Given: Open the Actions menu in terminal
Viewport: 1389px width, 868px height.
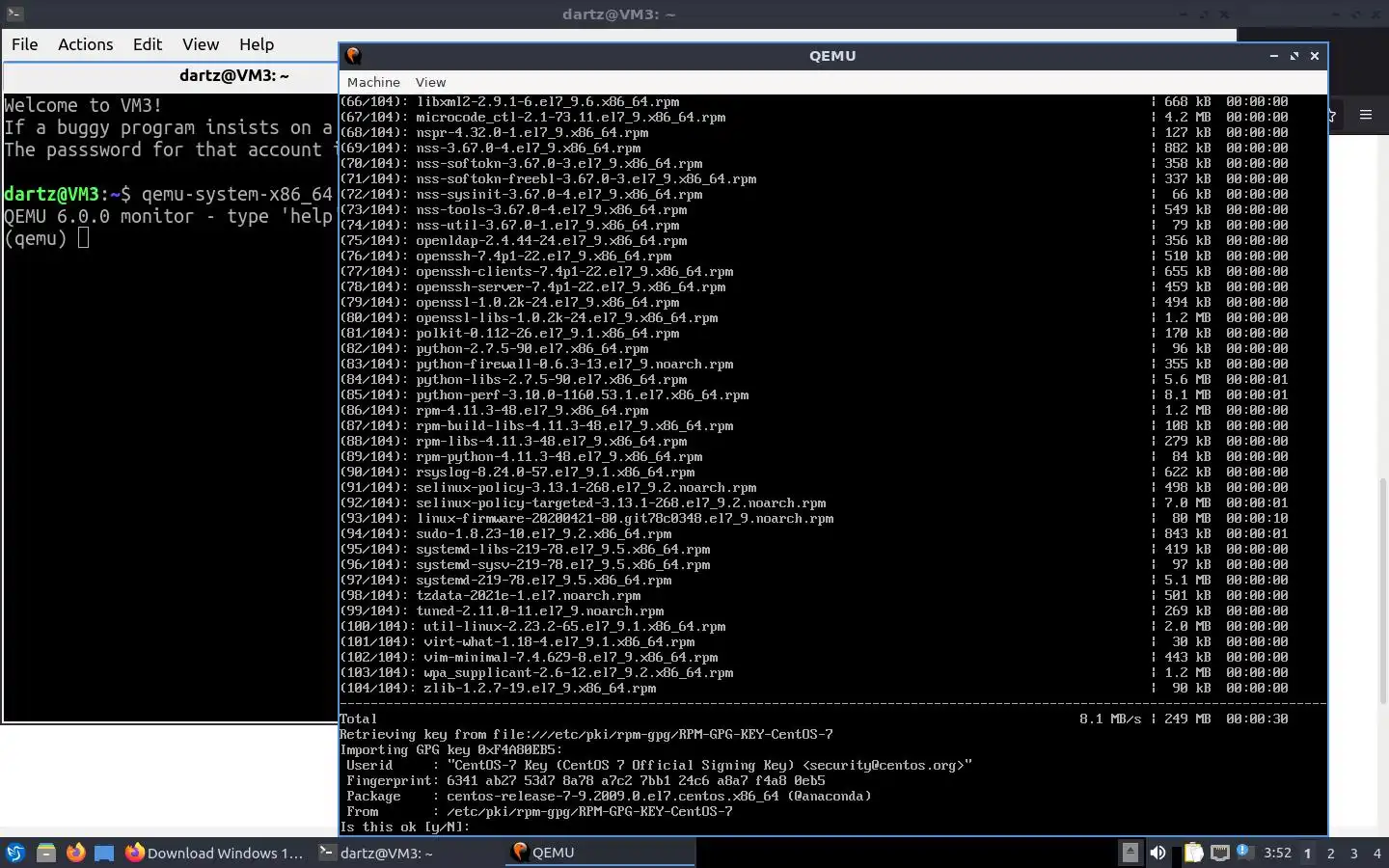Looking at the screenshot, I should [x=85, y=44].
